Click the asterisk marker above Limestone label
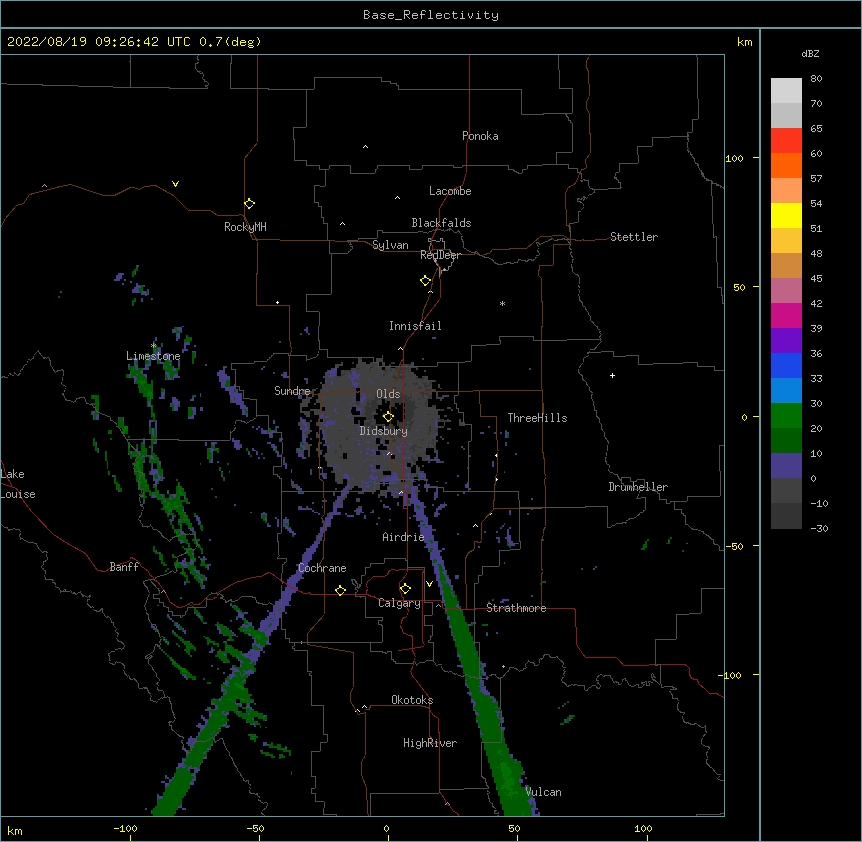 (x=154, y=345)
